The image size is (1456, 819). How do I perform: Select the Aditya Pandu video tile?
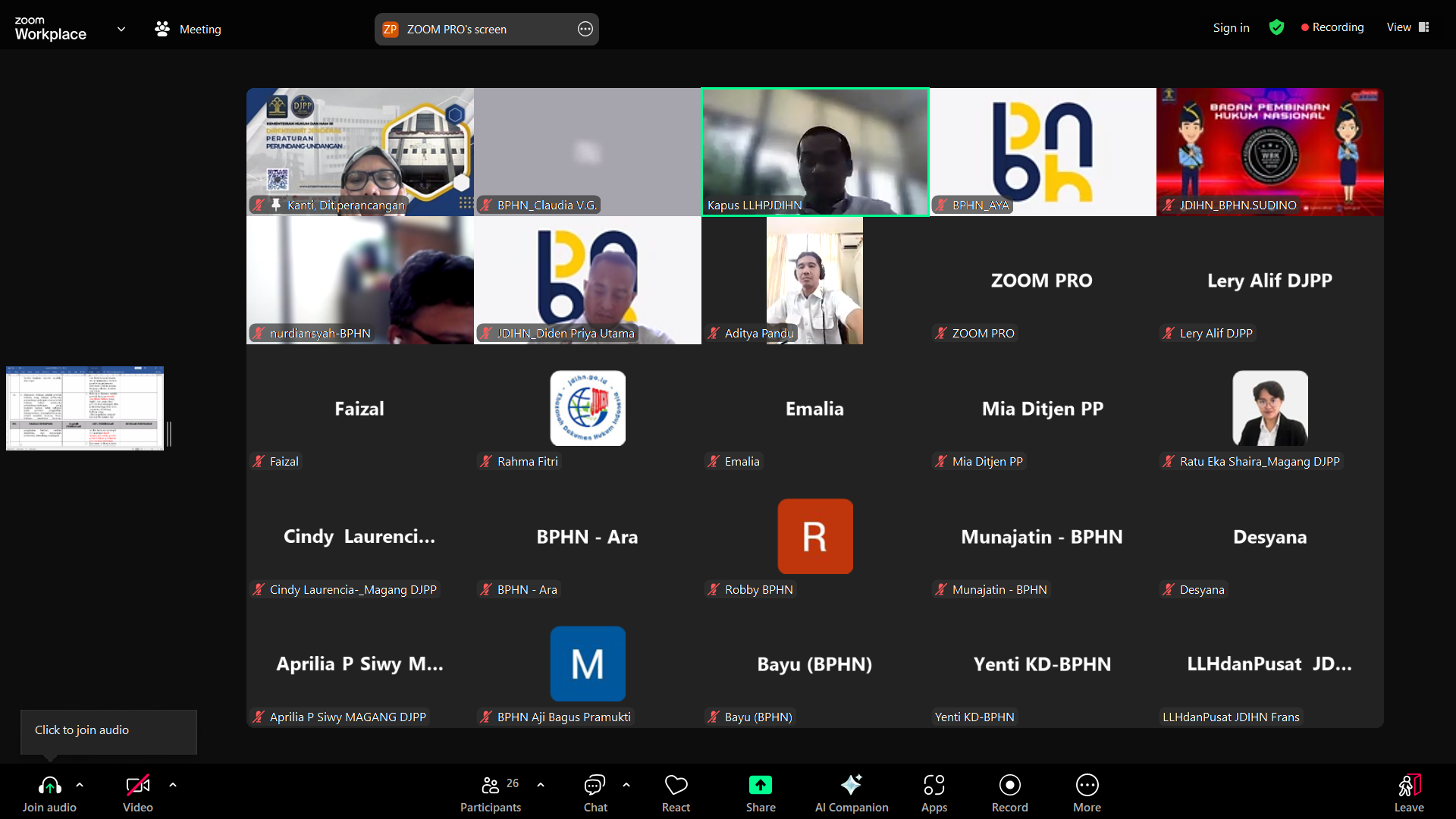click(815, 280)
